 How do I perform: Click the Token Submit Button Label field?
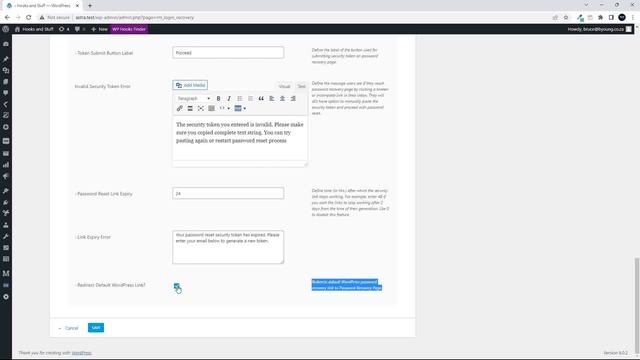pos(228,53)
